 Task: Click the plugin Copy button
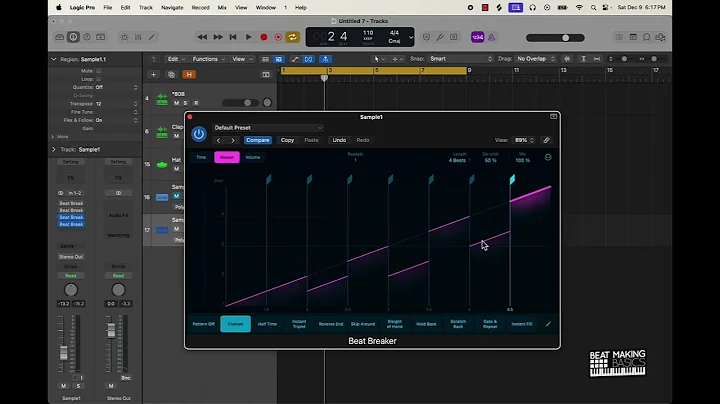click(287, 140)
